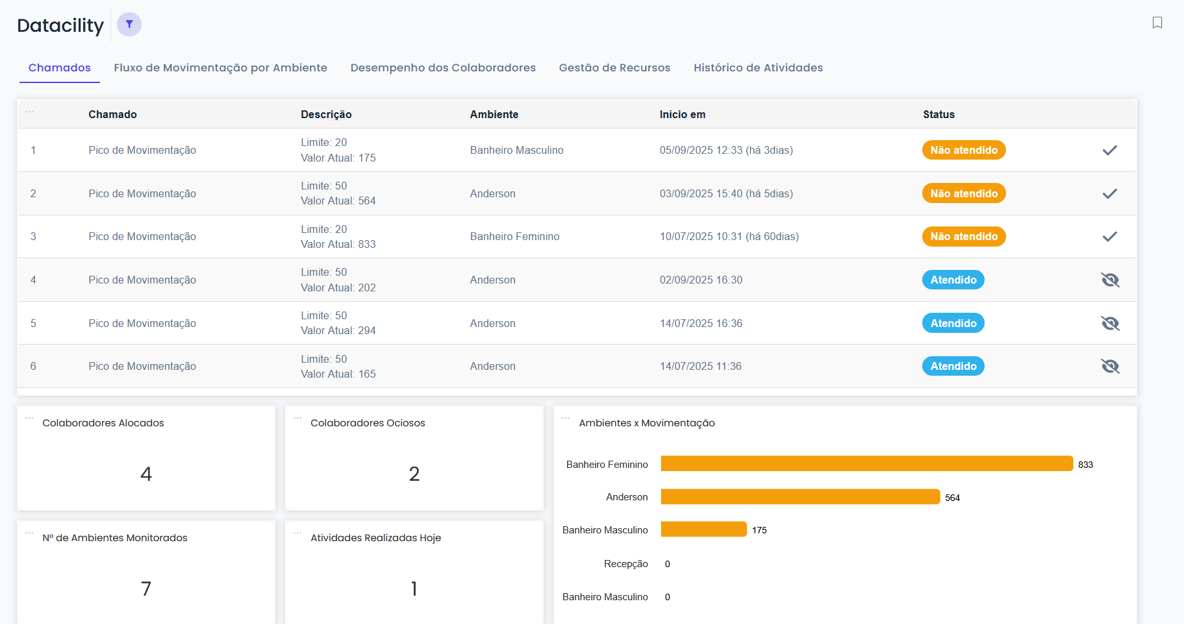This screenshot has height=624, width=1184.
Task: Open options dots on Colaboradores Ociosos card
Action: pyautogui.click(x=297, y=419)
